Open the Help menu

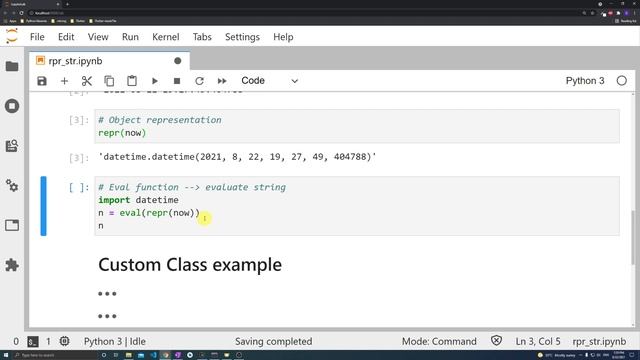[283, 37]
